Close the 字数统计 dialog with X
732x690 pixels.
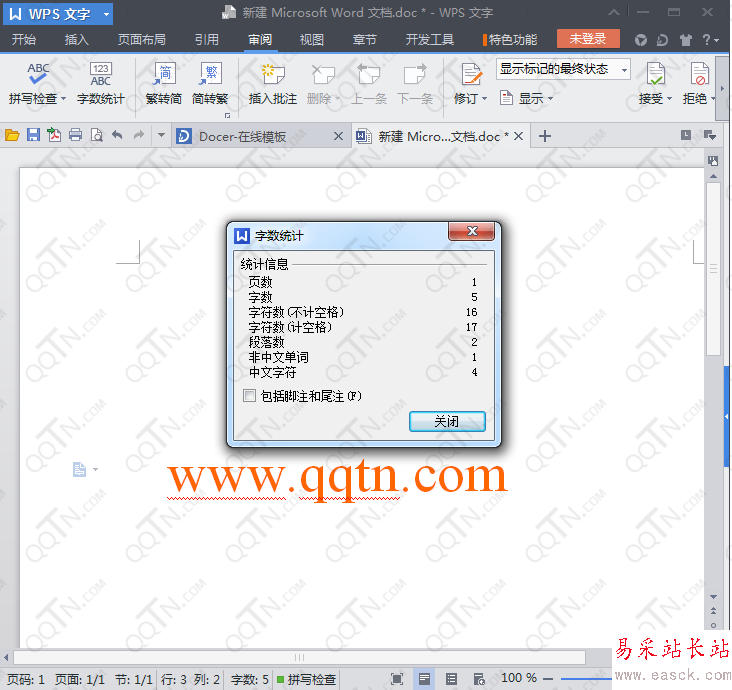pos(472,231)
